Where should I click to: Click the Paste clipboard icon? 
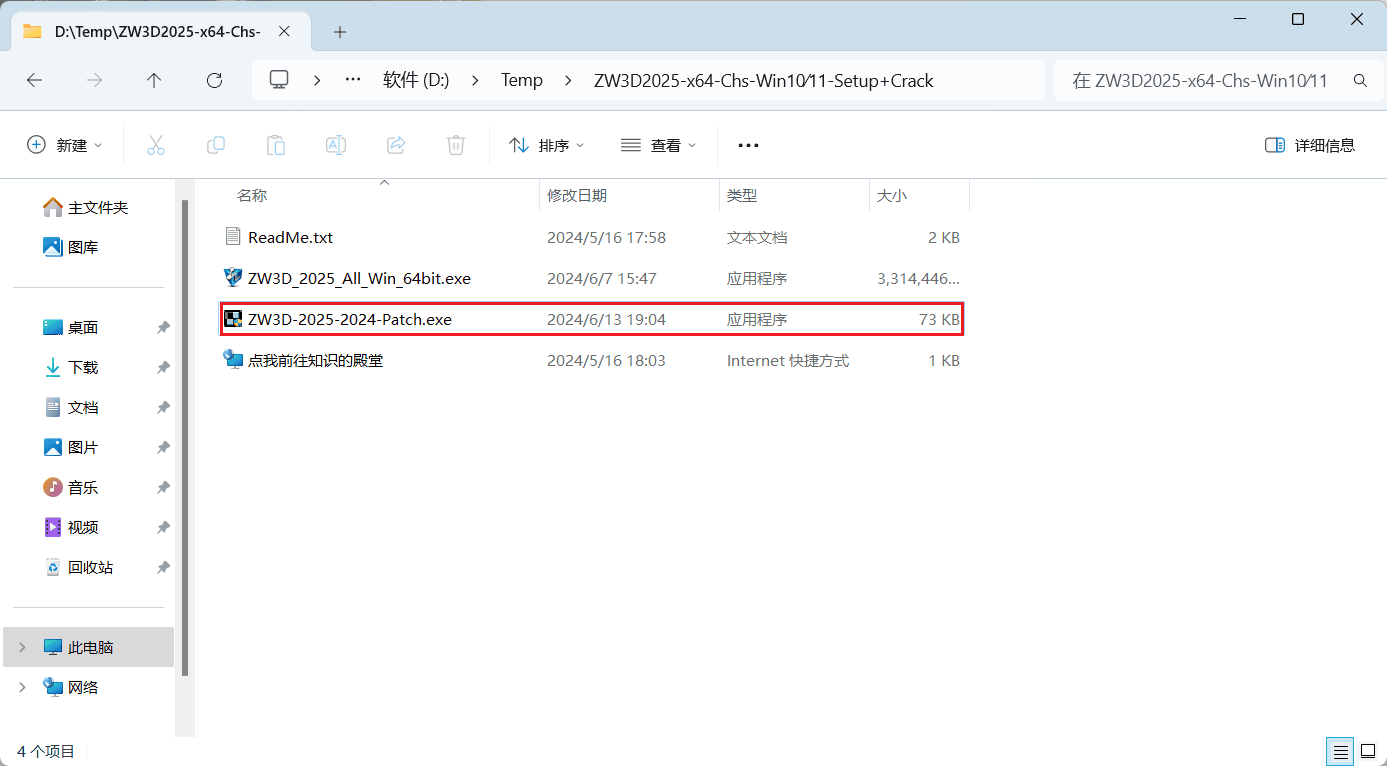point(276,145)
